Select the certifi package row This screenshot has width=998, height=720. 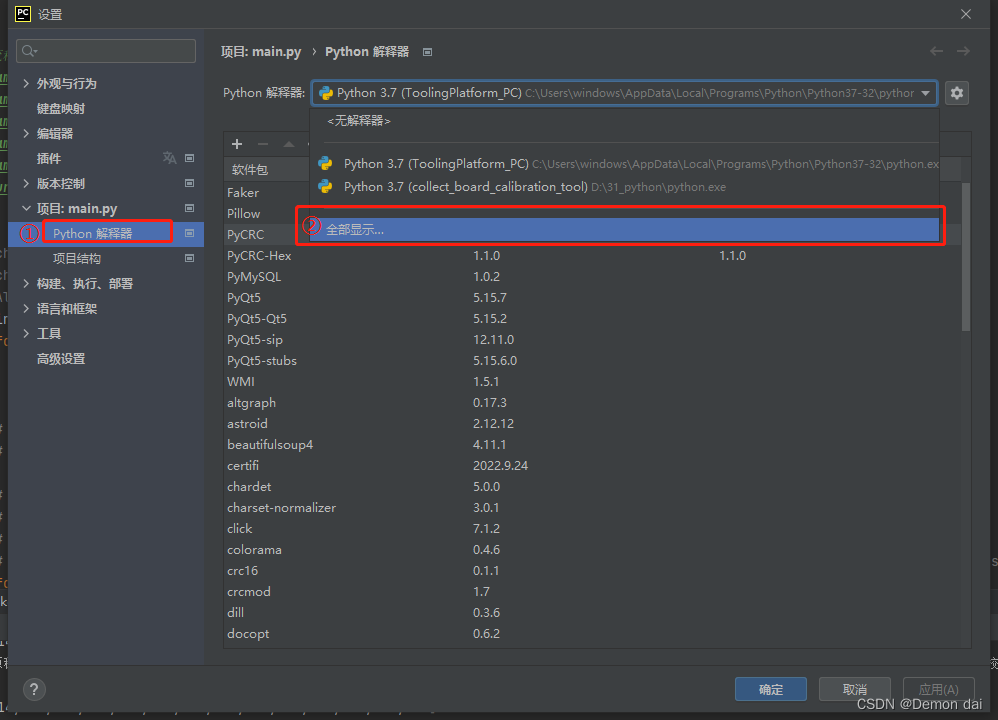pyautogui.click(x=593, y=465)
